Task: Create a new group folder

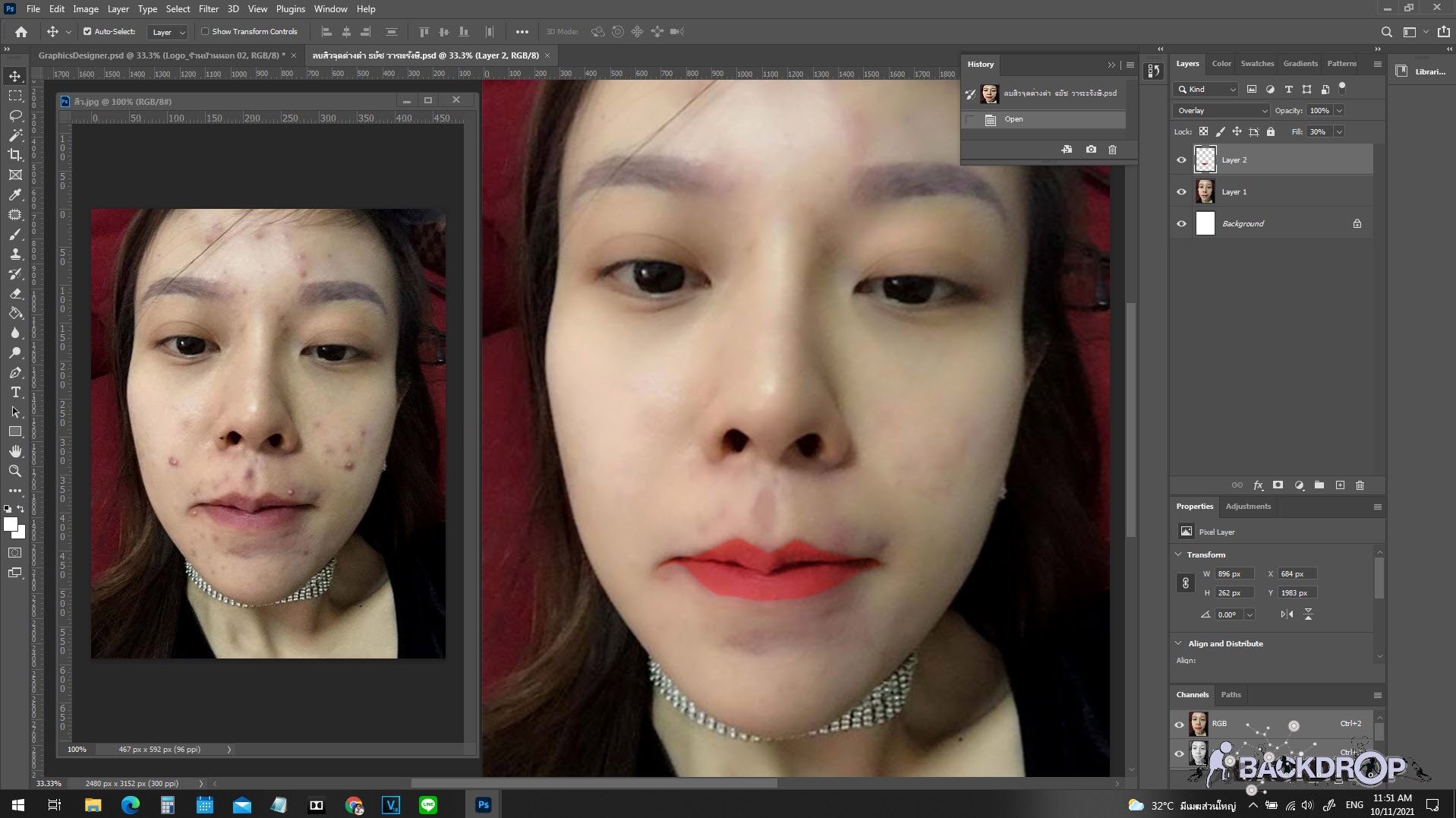Action: click(1319, 485)
